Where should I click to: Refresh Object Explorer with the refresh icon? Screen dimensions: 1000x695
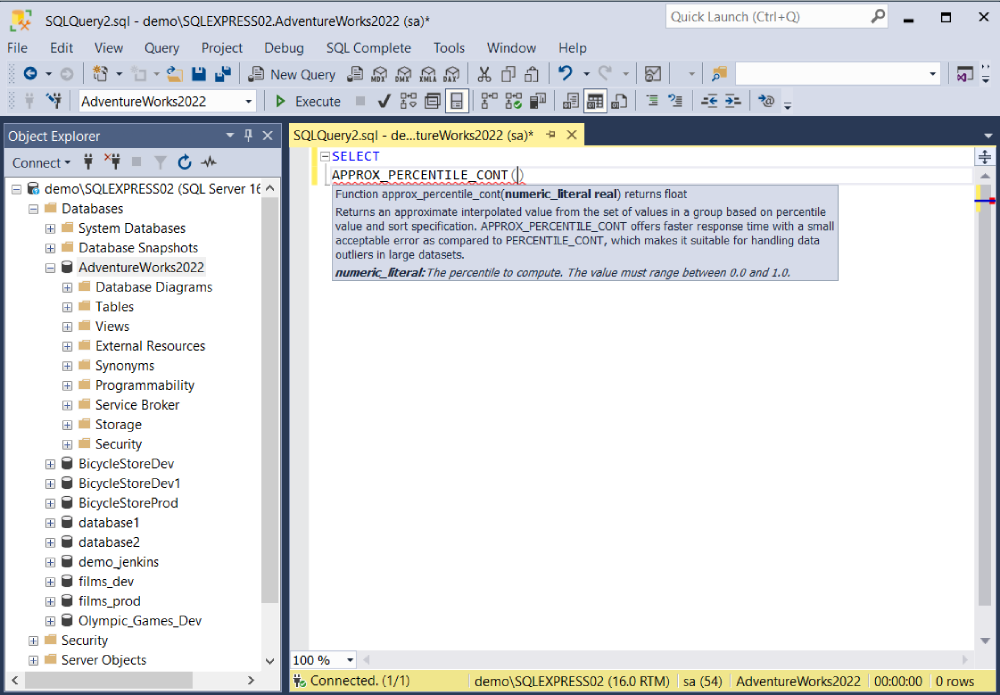pyautogui.click(x=185, y=163)
